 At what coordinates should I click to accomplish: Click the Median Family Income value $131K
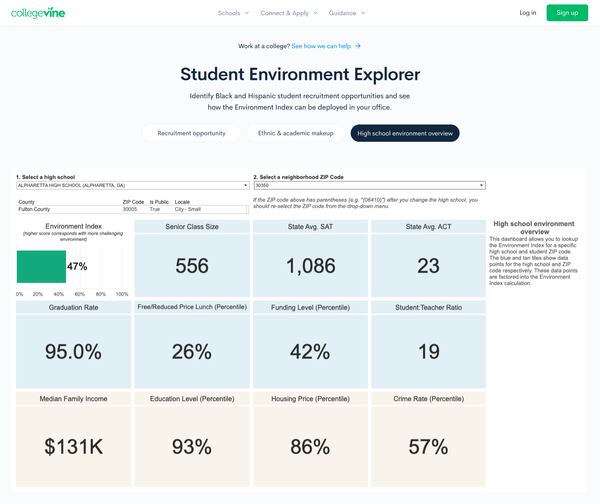click(73, 446)
